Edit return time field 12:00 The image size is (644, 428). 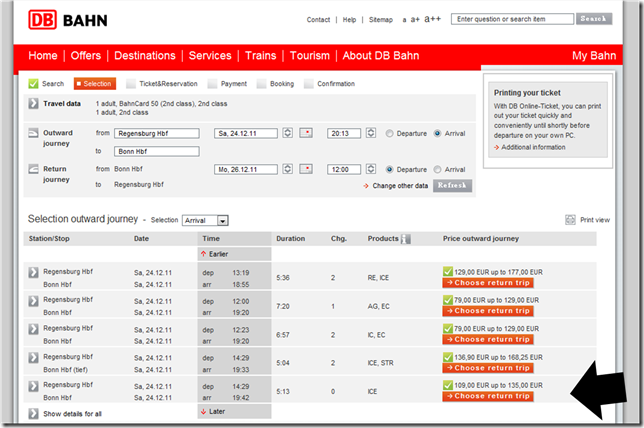[344, 169]
